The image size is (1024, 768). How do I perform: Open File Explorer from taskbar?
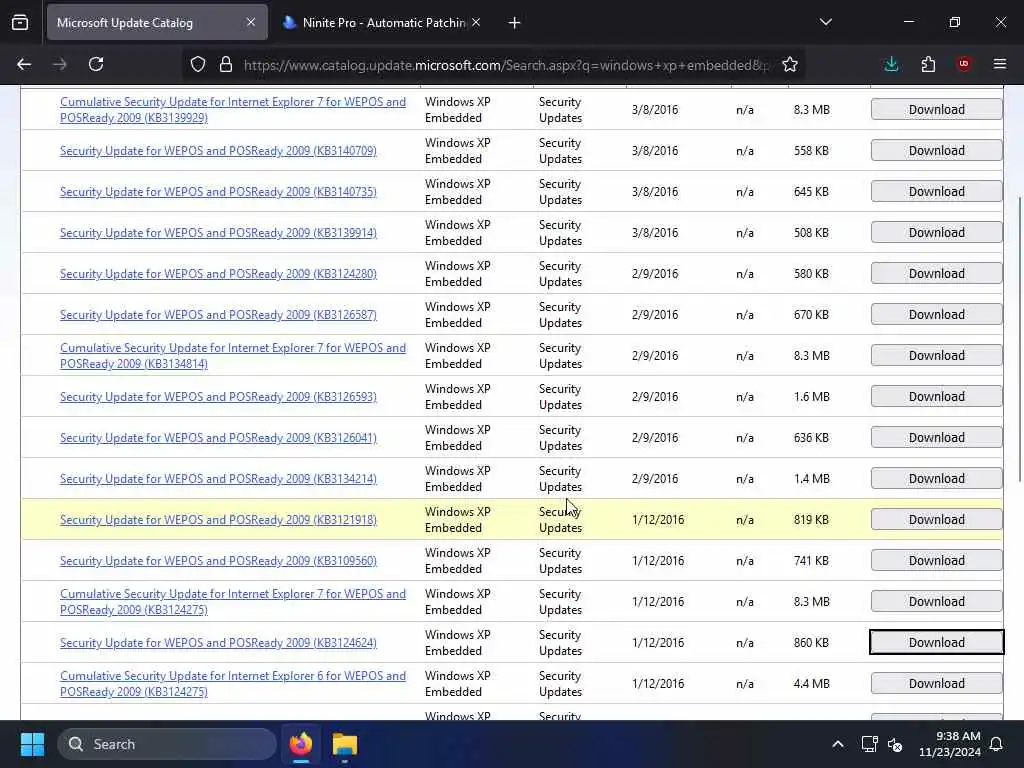[345, 744]
